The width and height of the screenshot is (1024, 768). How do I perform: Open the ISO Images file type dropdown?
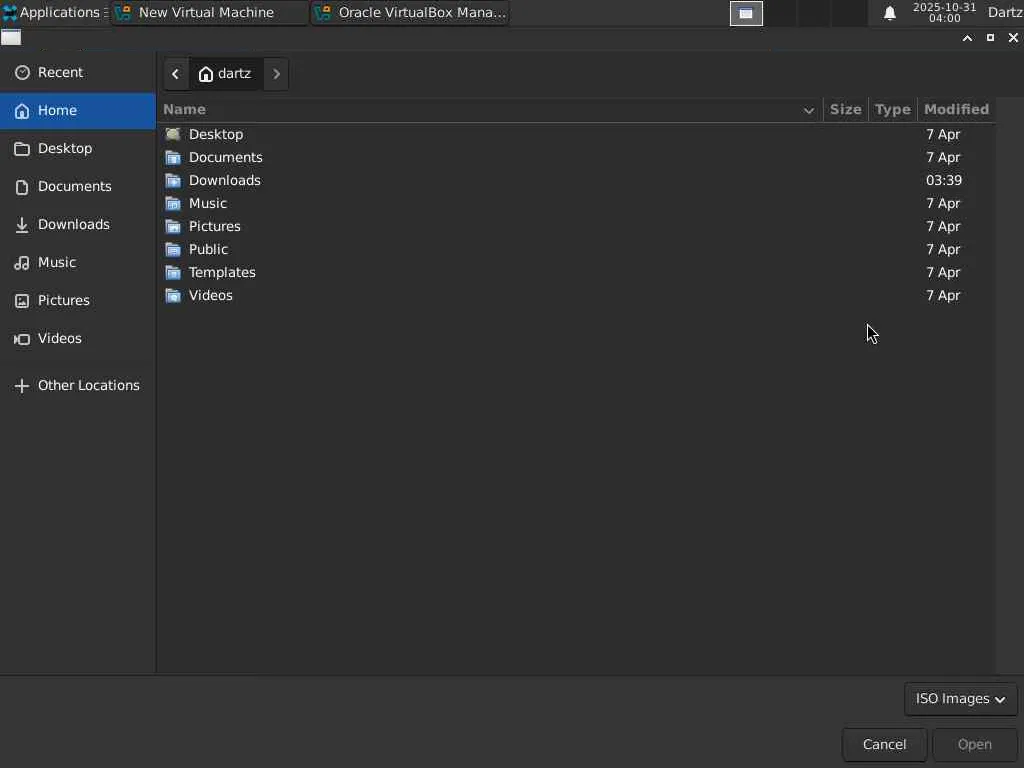(x=960, y=699)
